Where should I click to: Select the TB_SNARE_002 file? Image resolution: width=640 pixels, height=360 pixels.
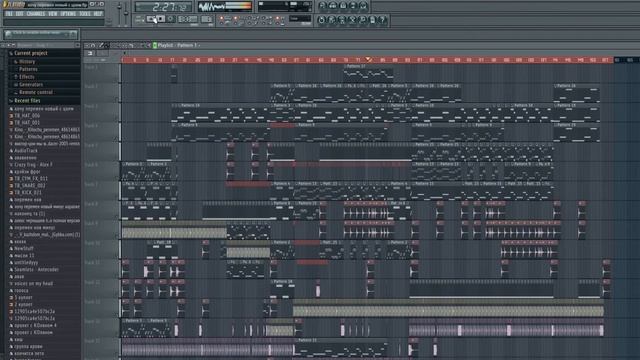[x=29, y=186]
